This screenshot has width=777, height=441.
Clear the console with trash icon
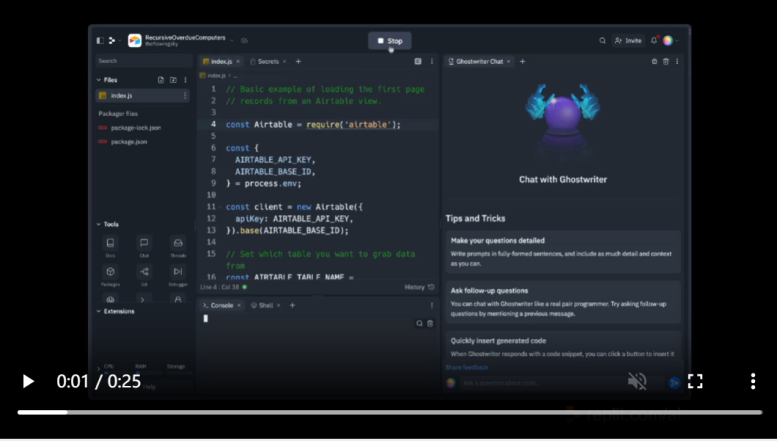click(430, 324)
